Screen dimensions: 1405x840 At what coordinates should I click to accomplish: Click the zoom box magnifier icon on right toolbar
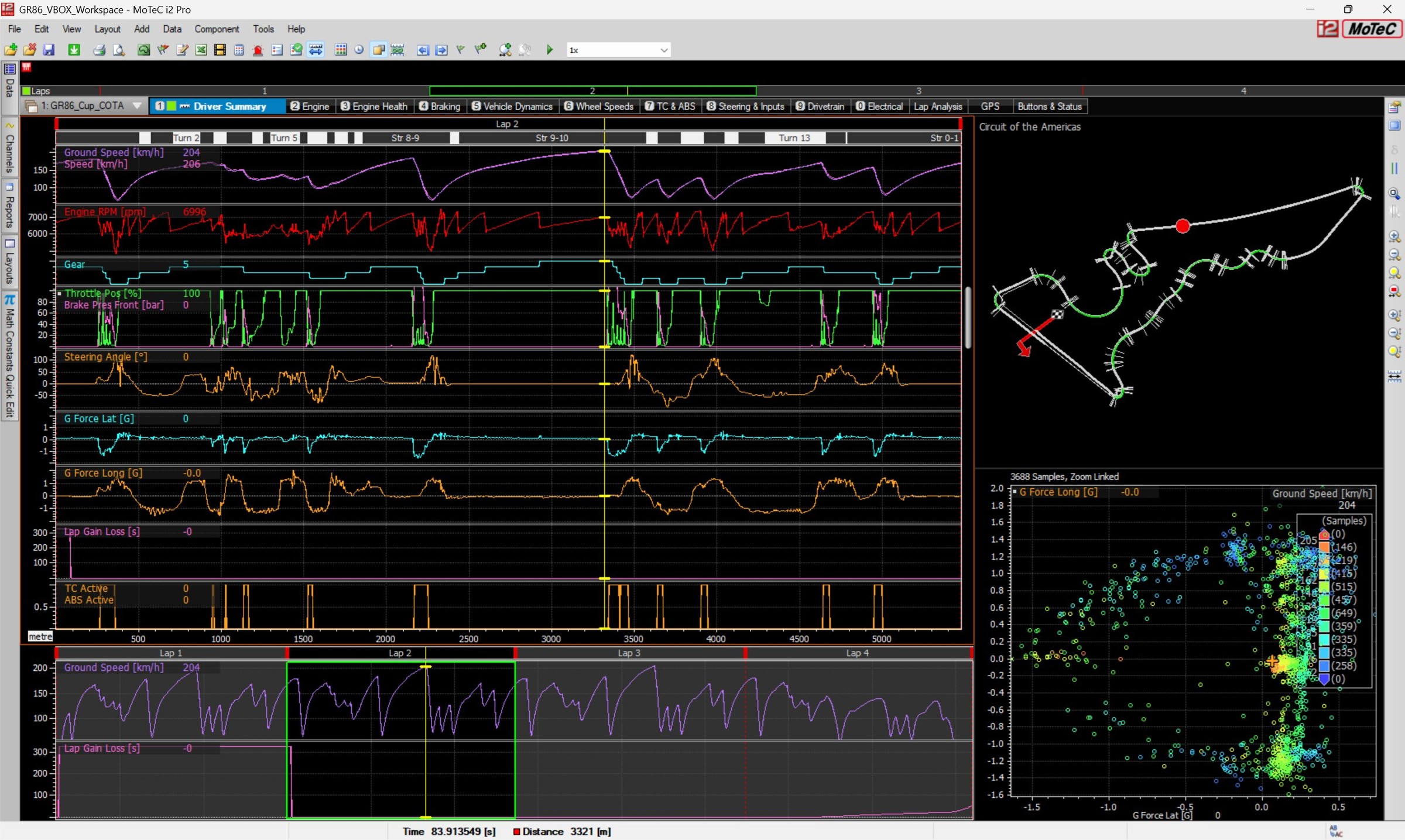click(x=1394, y=194)
